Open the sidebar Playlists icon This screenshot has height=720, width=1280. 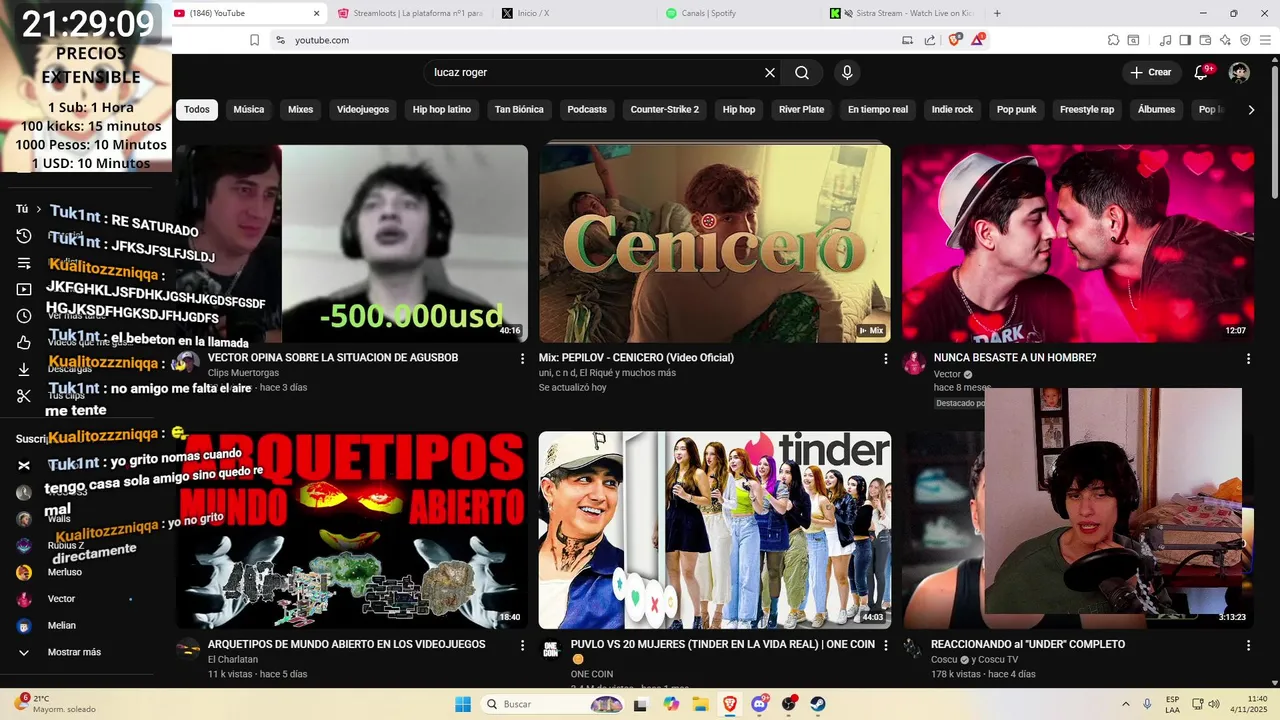pyautogui.click(x=24, y=263)
